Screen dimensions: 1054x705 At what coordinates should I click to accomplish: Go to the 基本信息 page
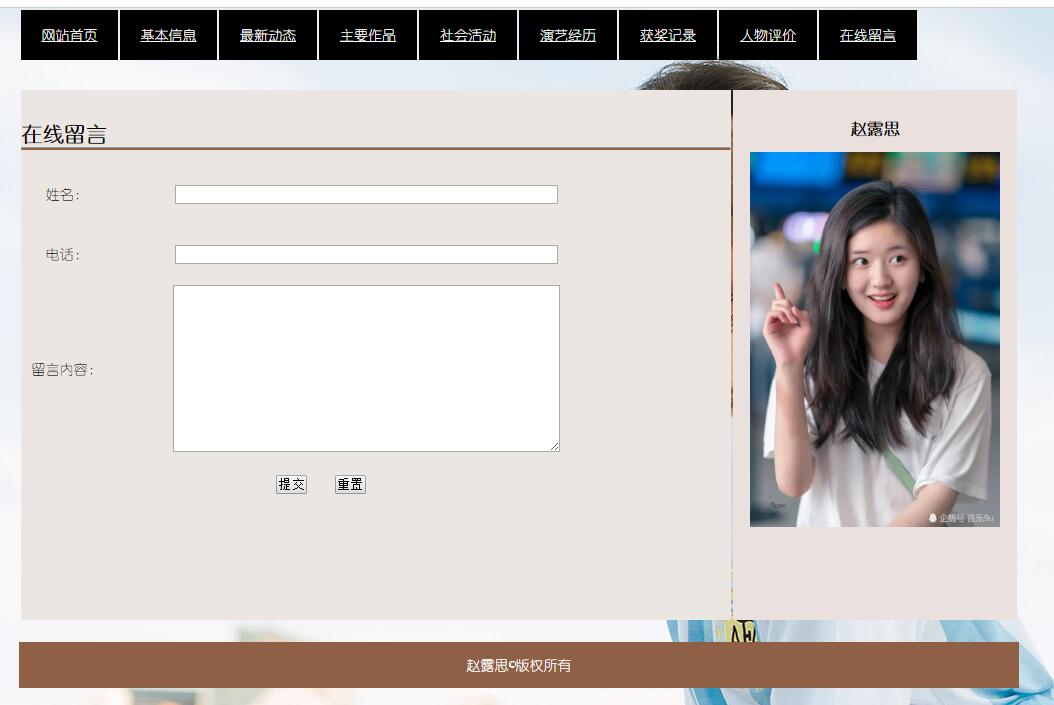coord(168,35)
